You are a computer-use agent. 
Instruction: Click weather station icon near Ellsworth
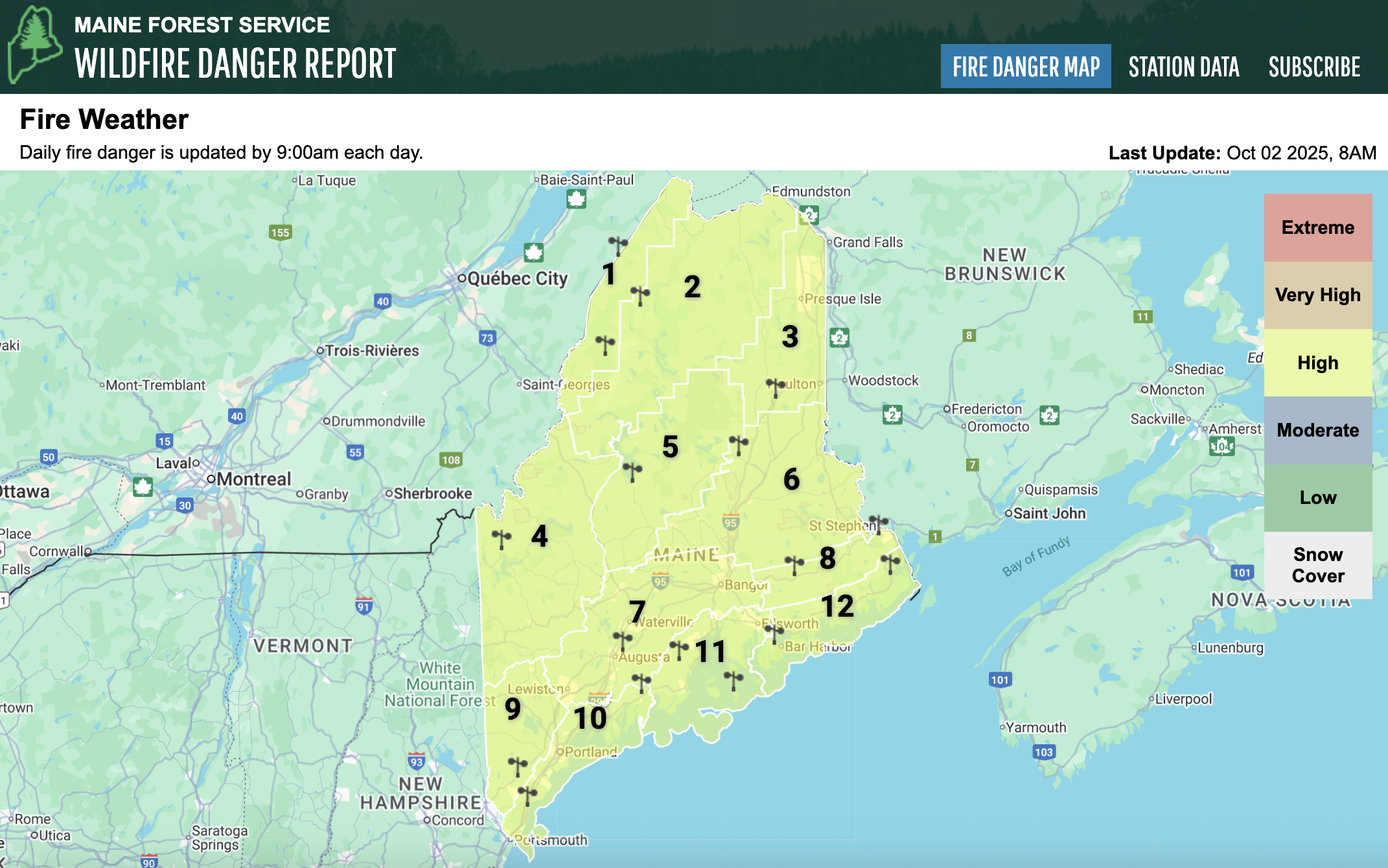click(x=774, y=631)
